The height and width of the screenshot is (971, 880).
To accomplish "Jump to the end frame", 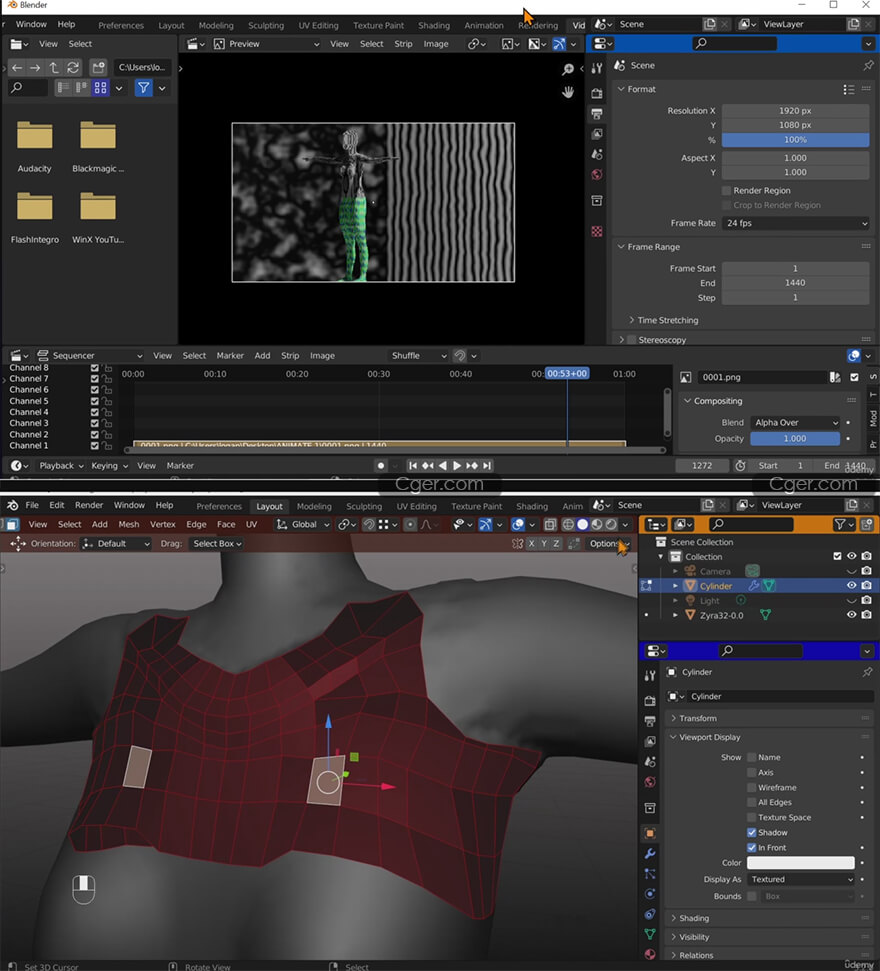I will (x=487, y=466).
